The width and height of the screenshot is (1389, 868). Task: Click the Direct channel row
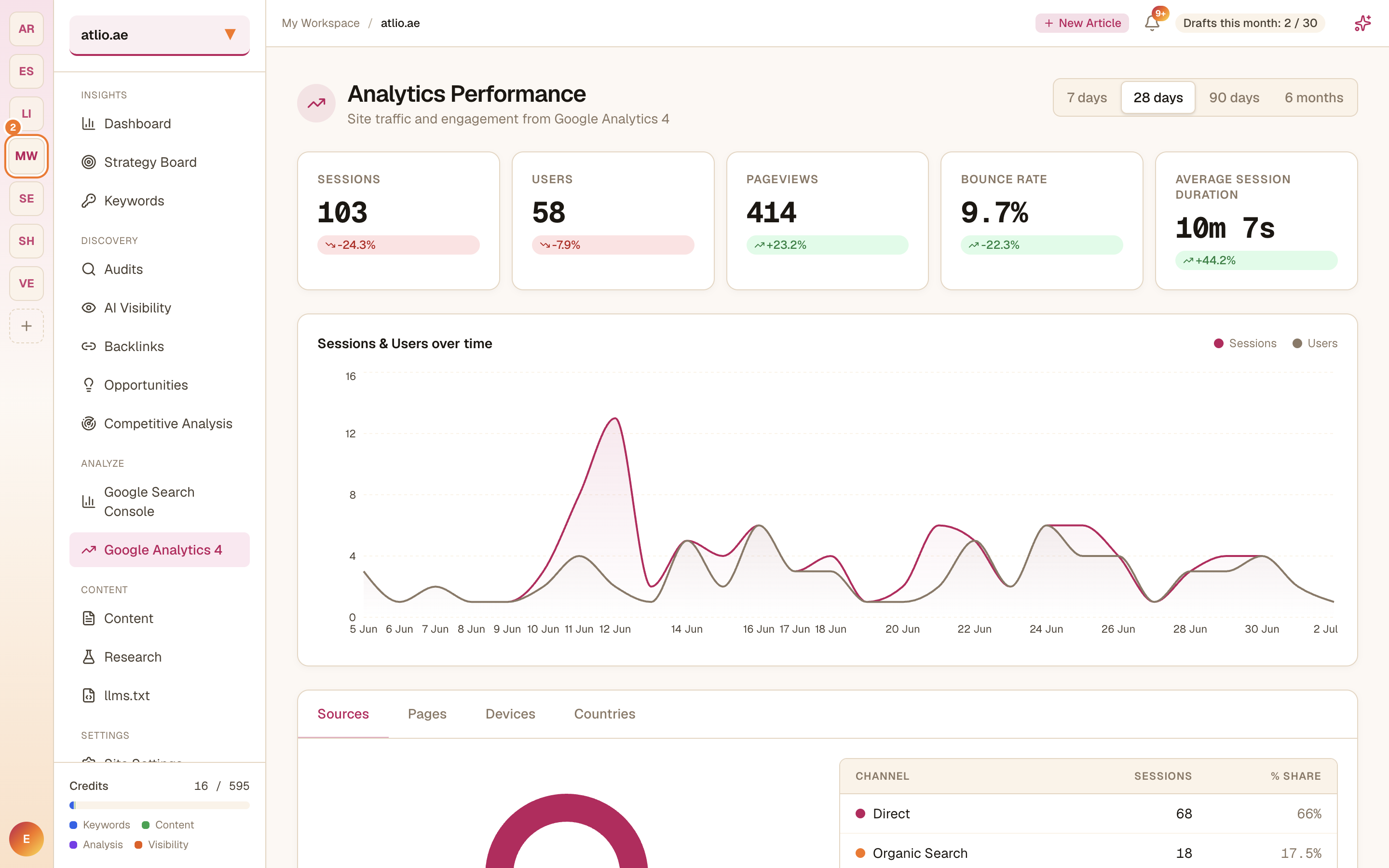[x=1088, y=814]
